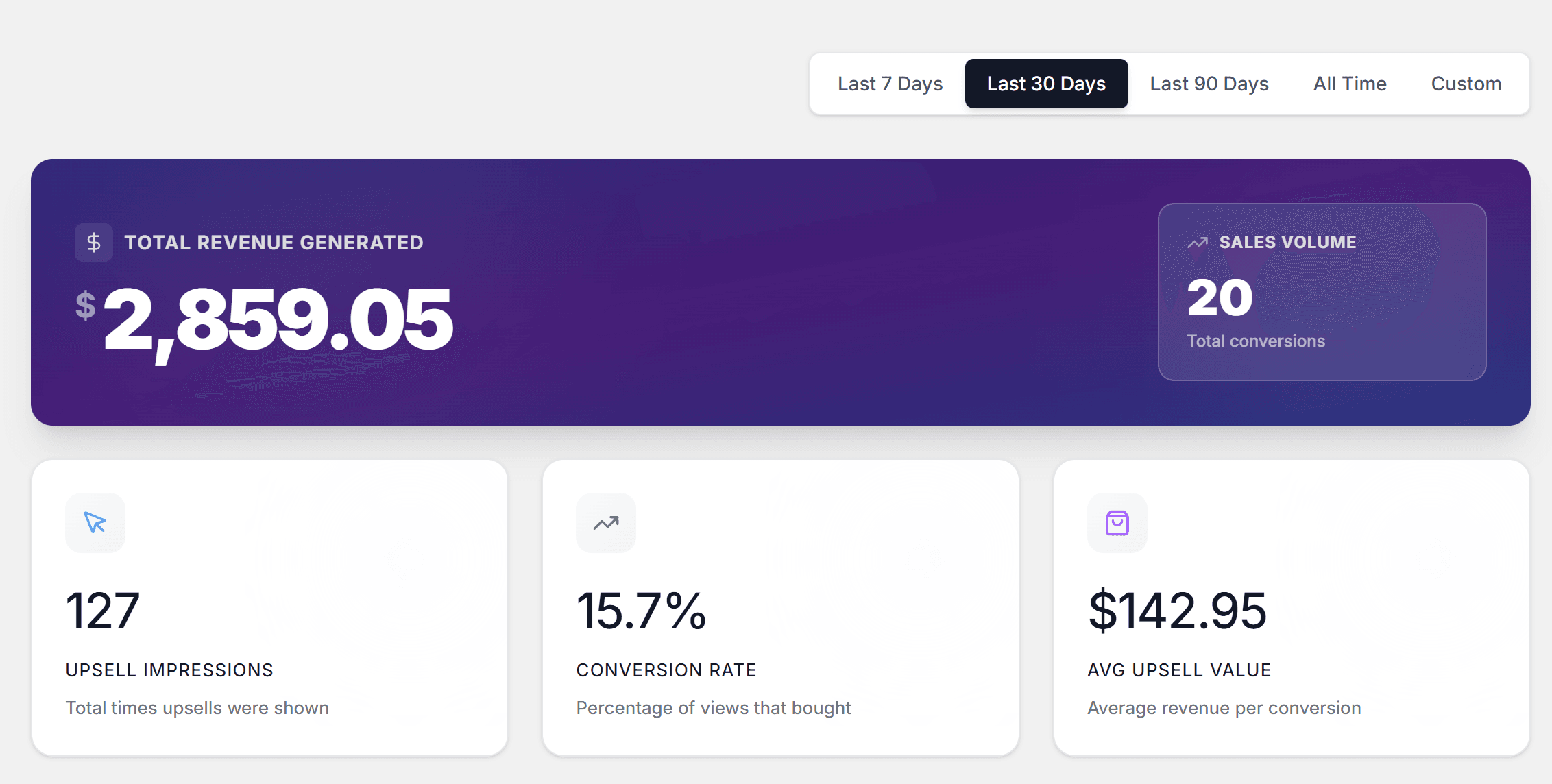The image size is (1552, 784).
Task: Click the trending arrow icon beside Sales Volume
Action: click(1197, 242)
